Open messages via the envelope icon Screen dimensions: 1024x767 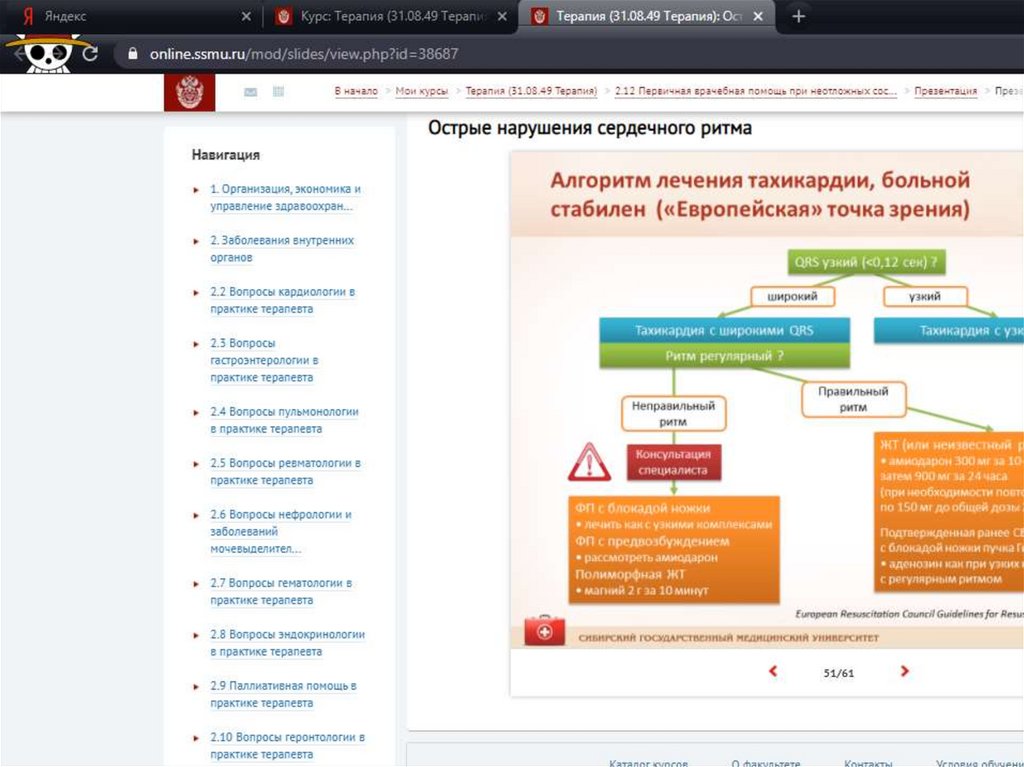250,92
